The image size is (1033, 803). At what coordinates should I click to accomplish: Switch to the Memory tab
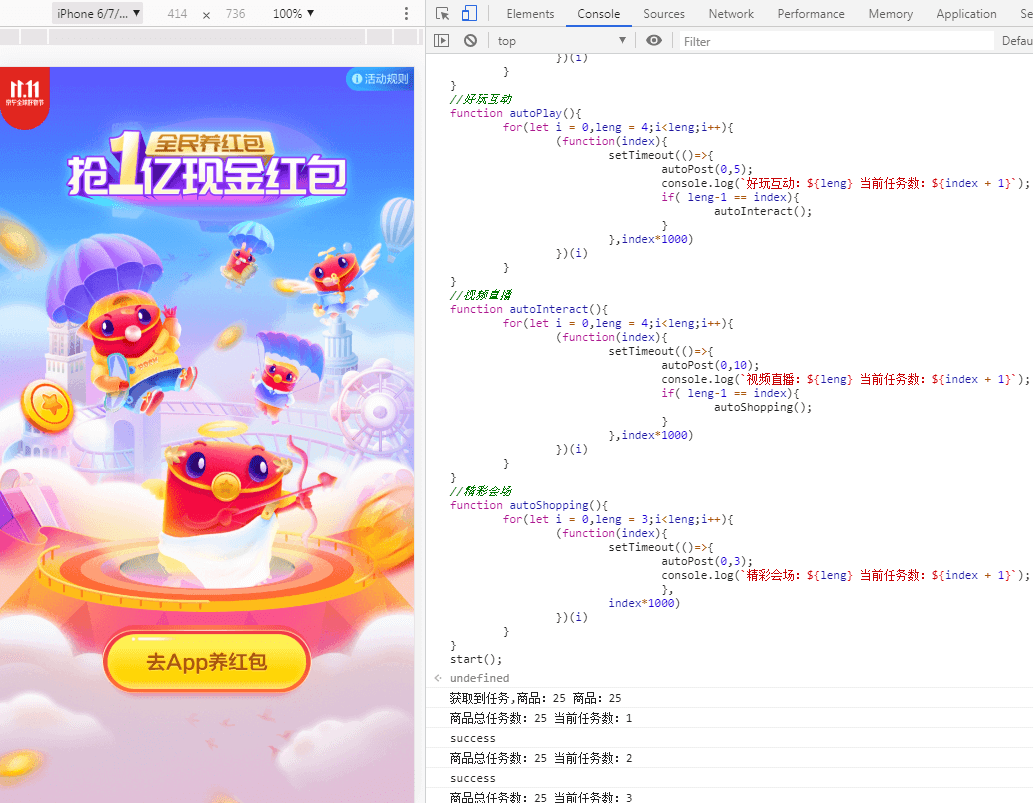(x=891, y=14)
